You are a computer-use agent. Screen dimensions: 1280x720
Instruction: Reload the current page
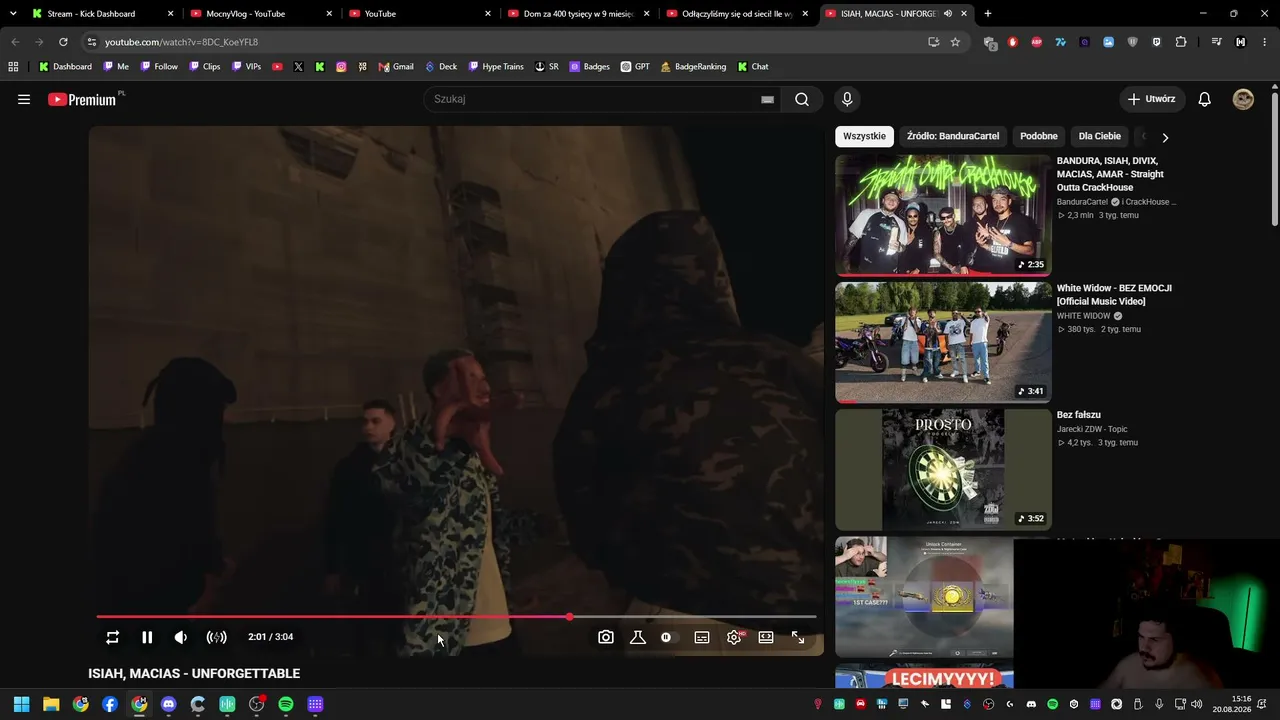pyautogui.click(x=63, y=42)
